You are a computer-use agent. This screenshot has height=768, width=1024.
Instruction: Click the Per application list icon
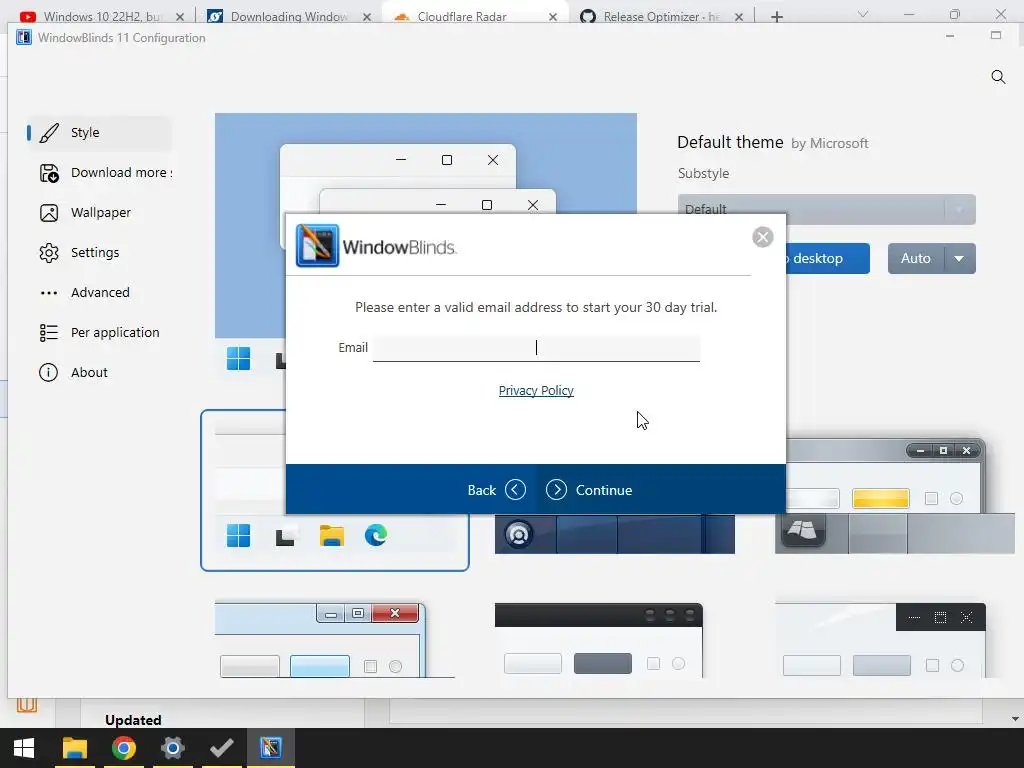point(49,333)
